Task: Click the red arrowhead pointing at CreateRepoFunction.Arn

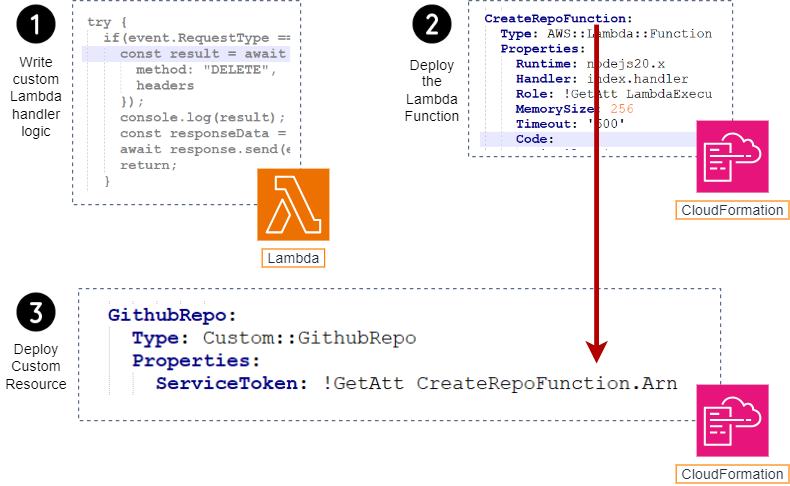Action: coord(597,351)
